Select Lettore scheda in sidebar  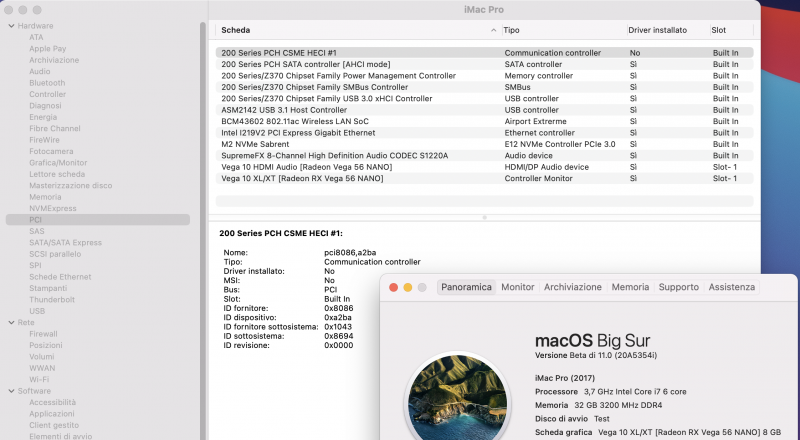pyautogui.click(x=57, y=174)
